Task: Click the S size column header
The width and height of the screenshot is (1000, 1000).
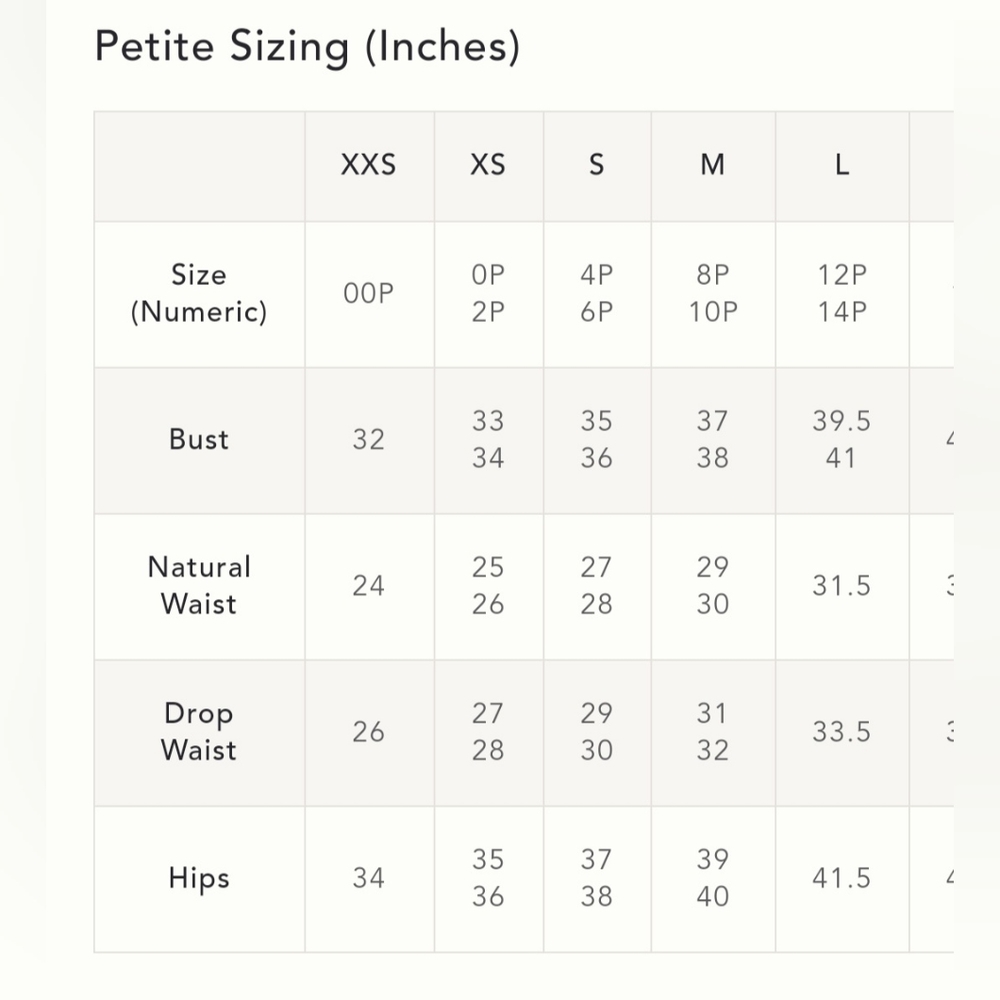Action: (597, 165)
